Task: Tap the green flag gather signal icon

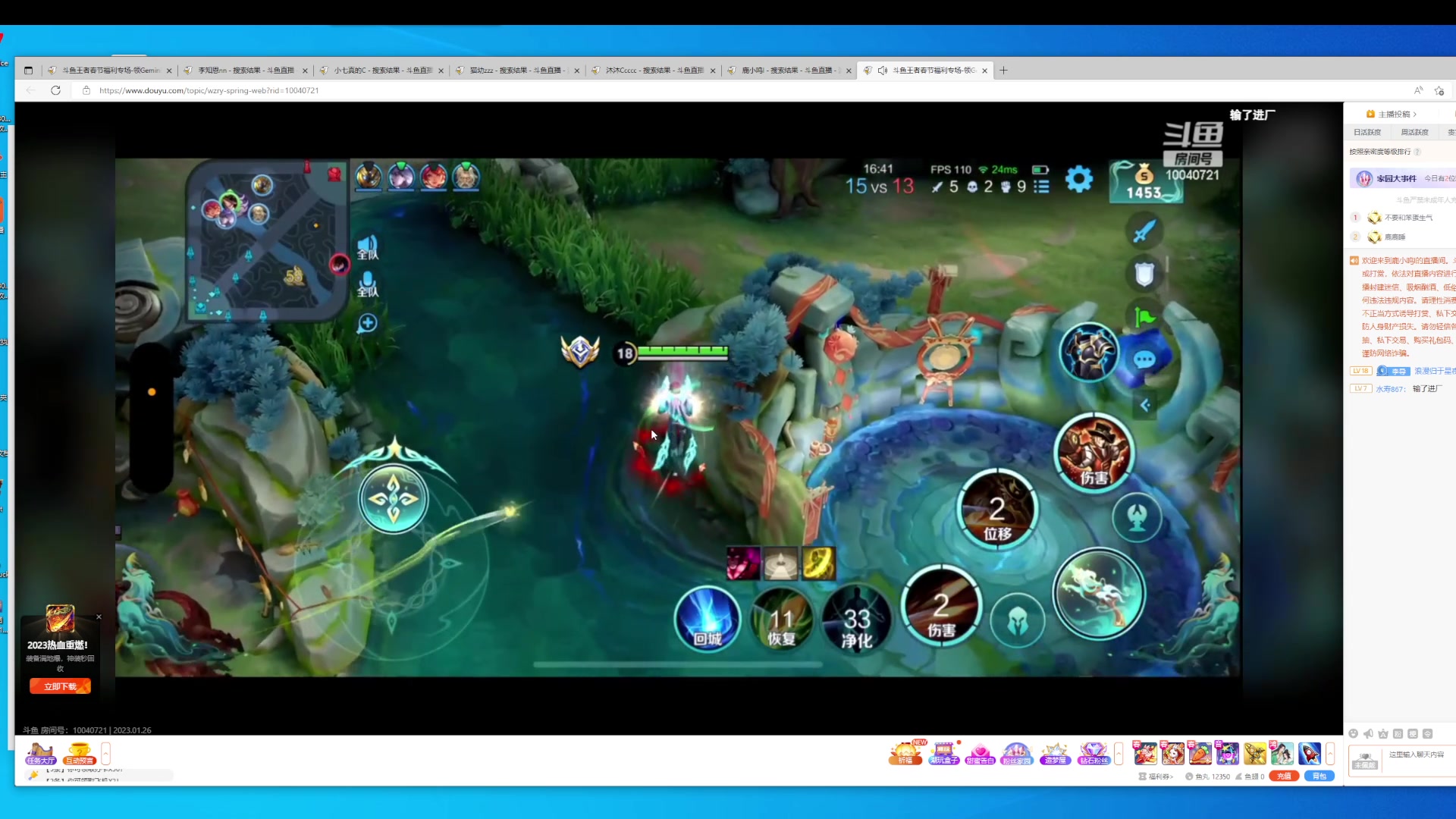Action: click(x=1144, y=317)
